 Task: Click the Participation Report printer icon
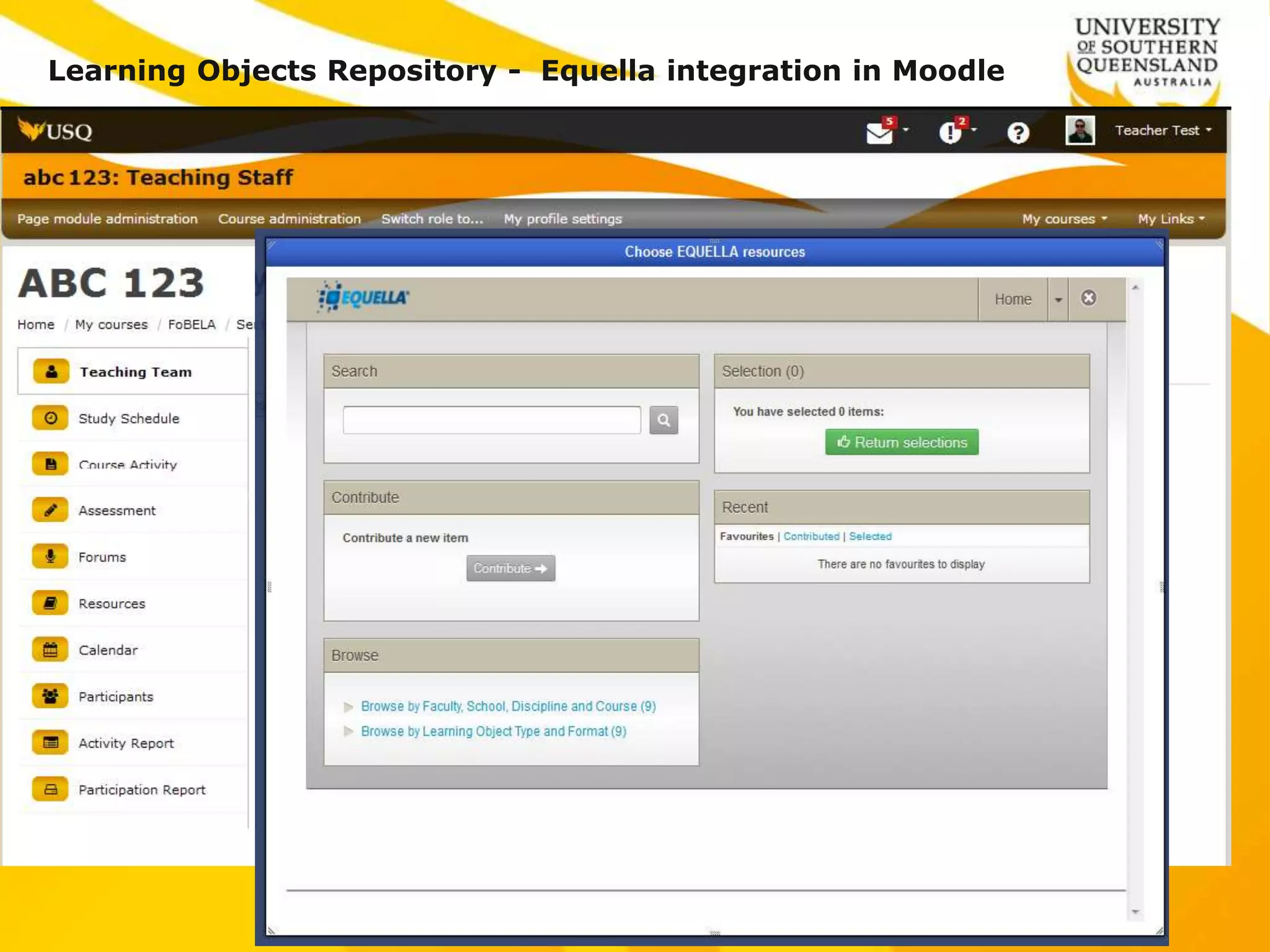[x=51, y=789]
